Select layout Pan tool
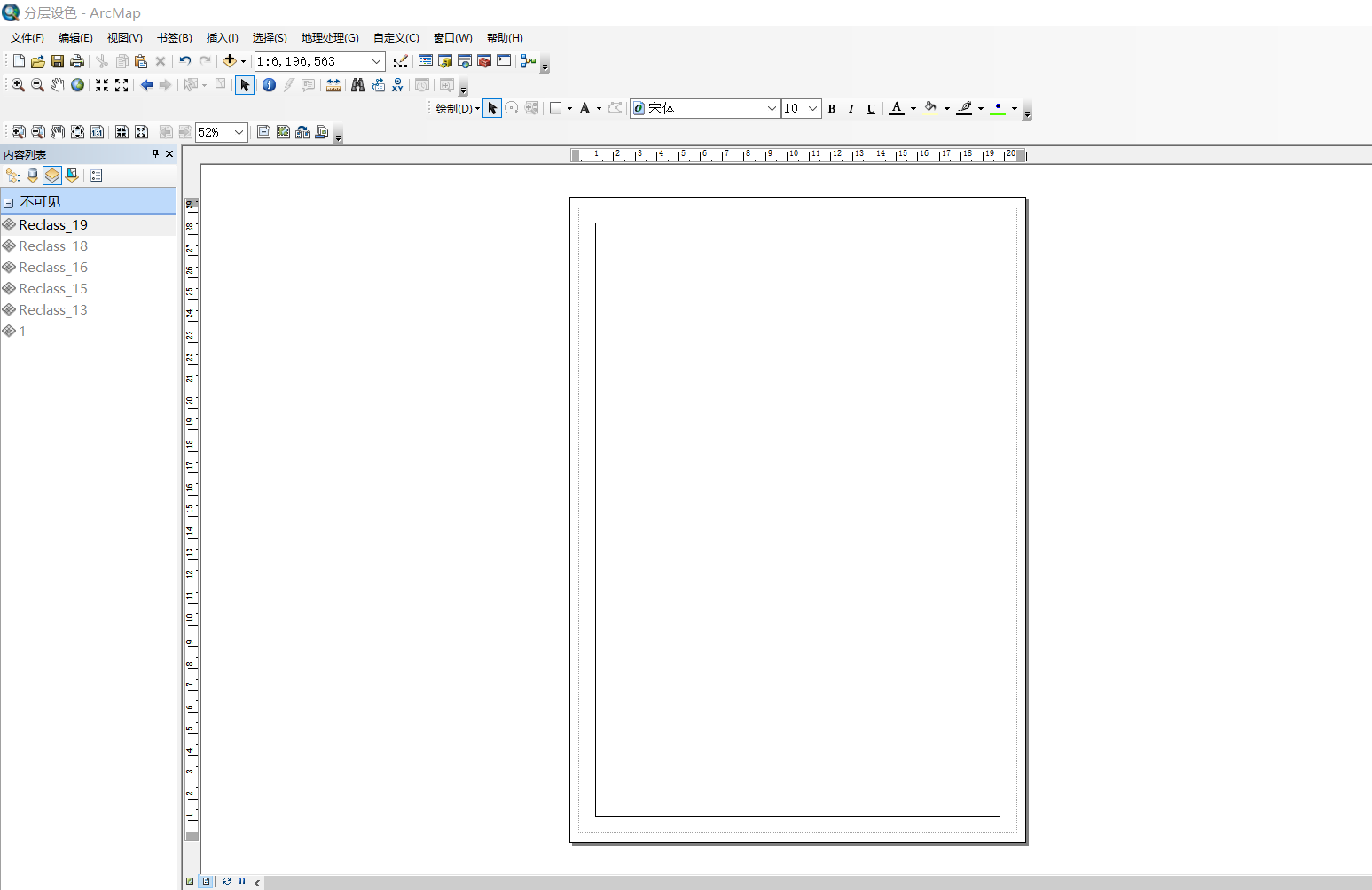1372x890 pixels. 58,132
